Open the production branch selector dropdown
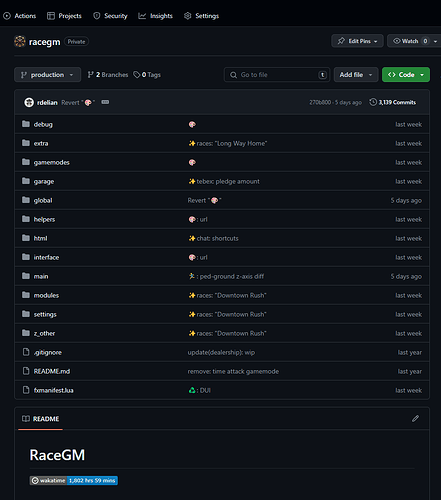Image resolution: width=441 pixels, height=500 pixels. click(47, 75)
